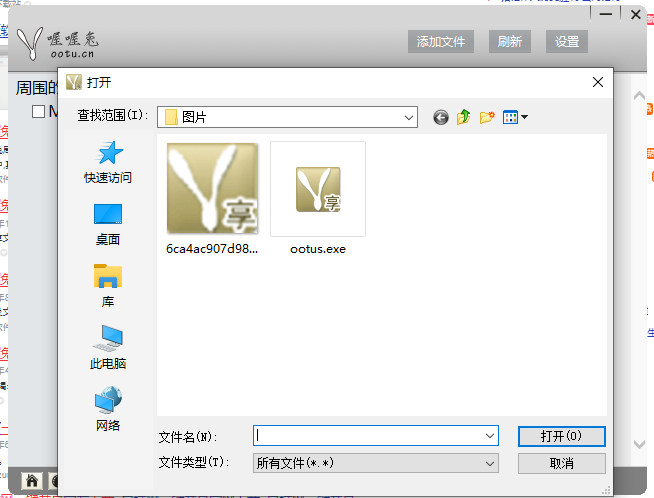
Task: Open 网络 from the sidebar
Action: 108,409
